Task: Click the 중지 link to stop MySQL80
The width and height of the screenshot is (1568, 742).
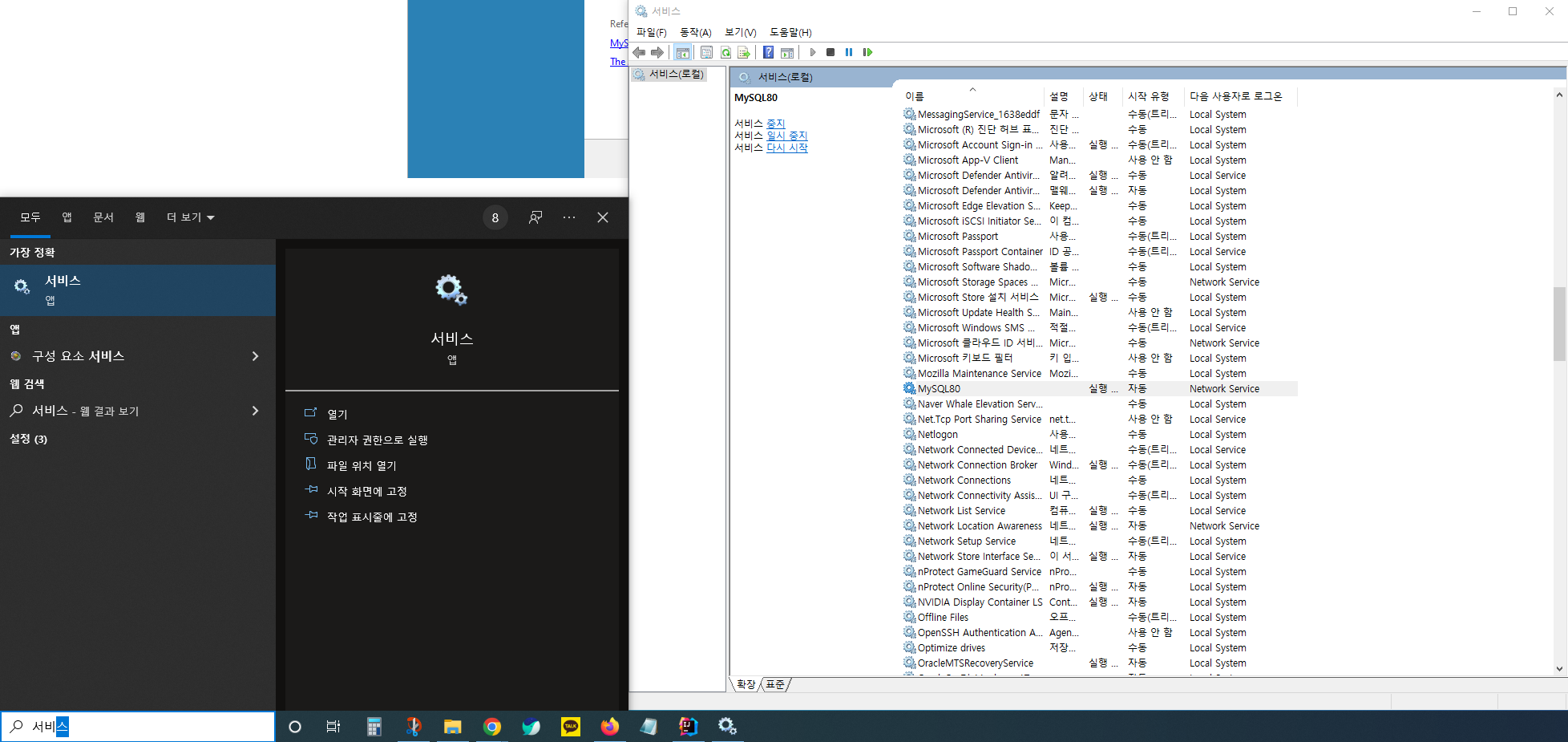Action: tap(775, 124)
